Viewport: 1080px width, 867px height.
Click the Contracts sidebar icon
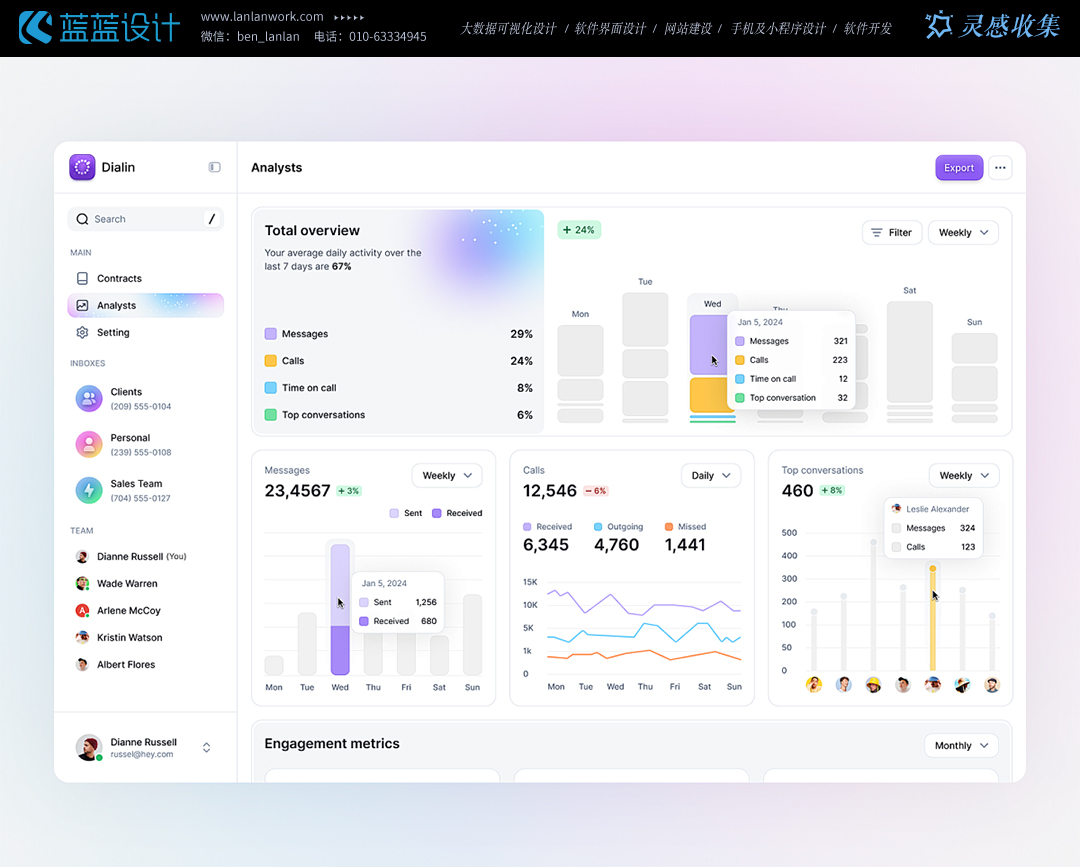coord(82,279)
